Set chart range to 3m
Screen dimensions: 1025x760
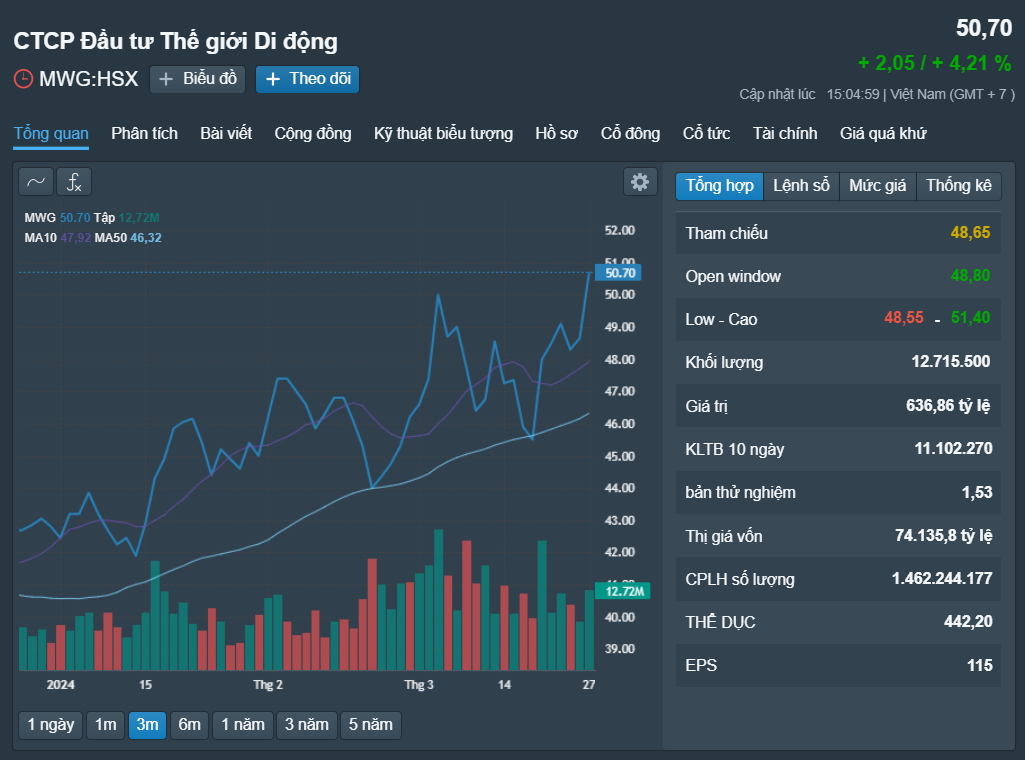click(x=147, y=725)
